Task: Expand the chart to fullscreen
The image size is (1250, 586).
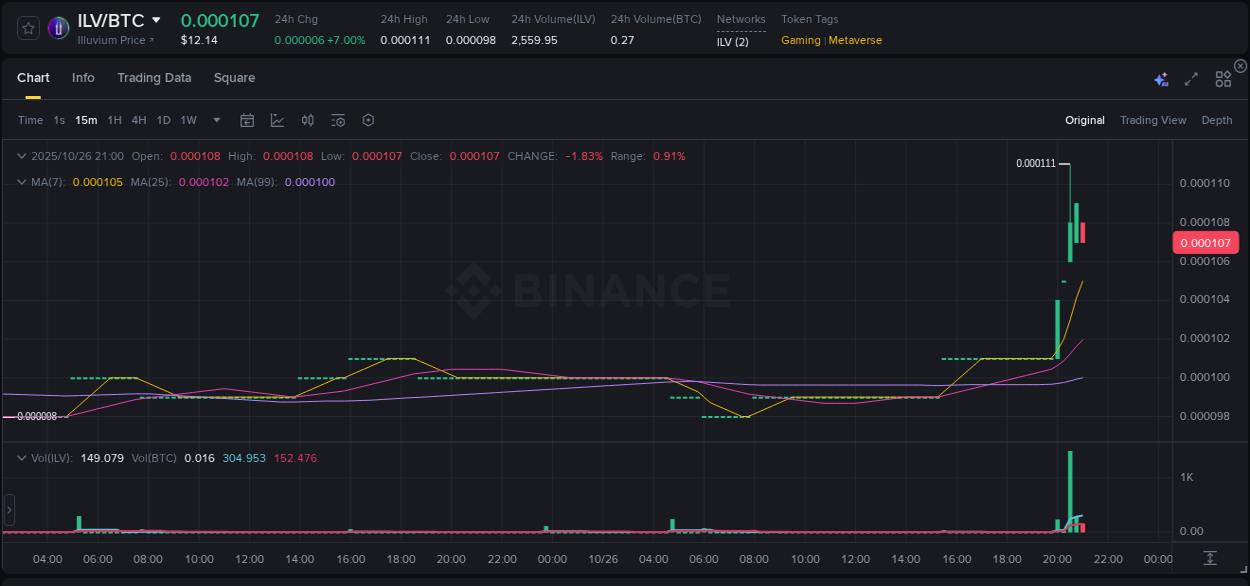Action: tap(1191, 78)
